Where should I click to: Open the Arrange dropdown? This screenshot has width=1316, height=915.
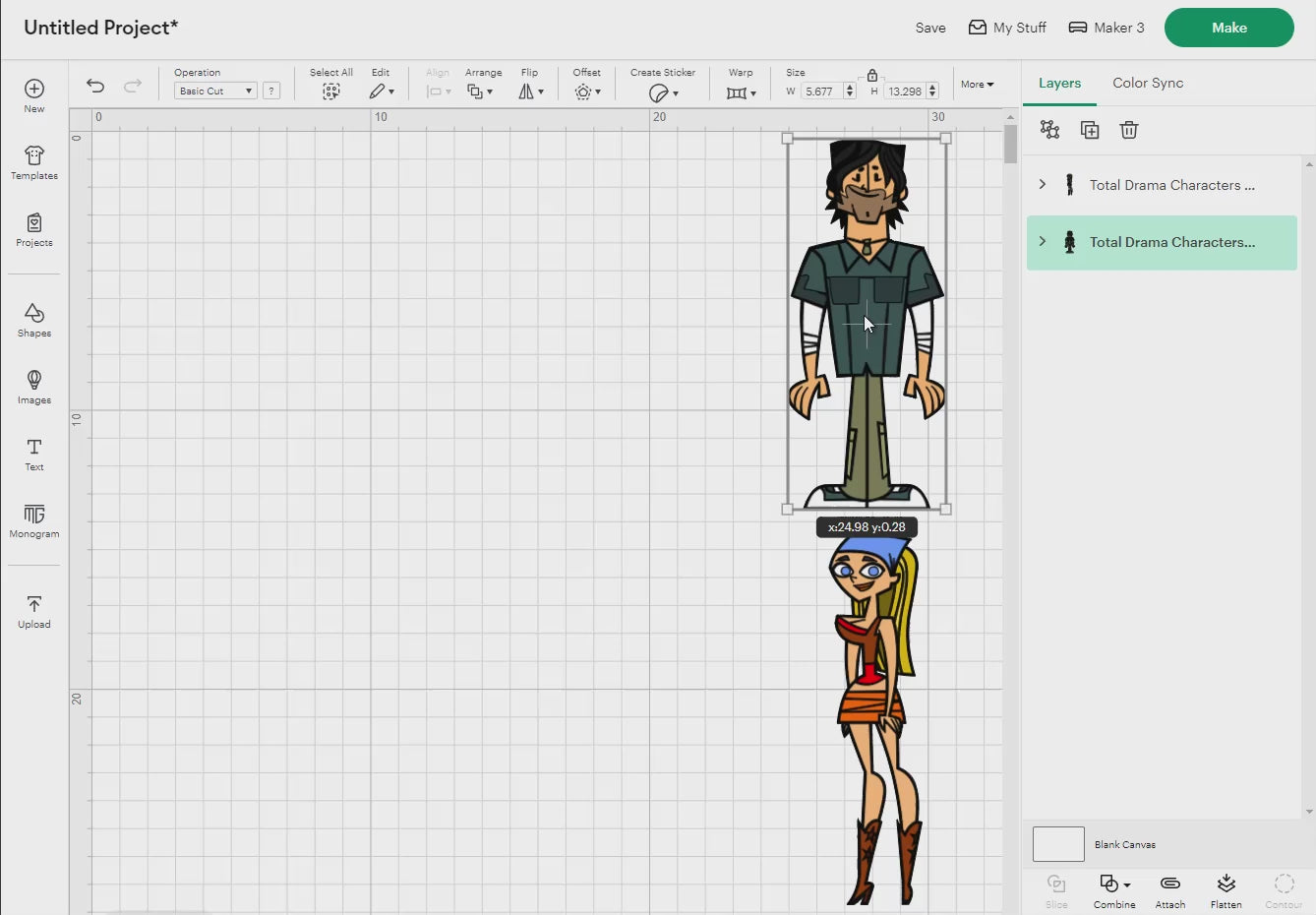[480, 91]
